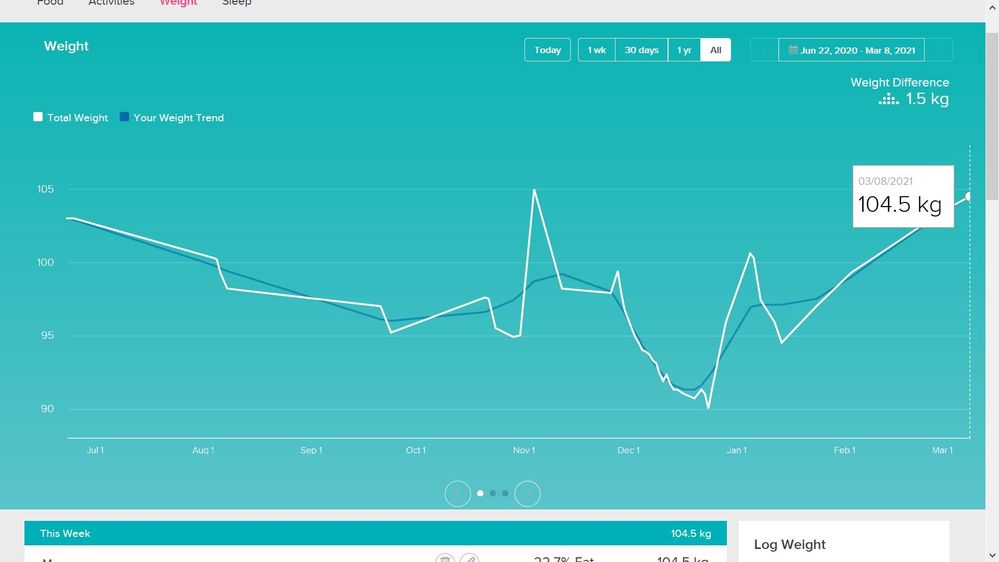Show the 30 days range
999x562 pixels.
pos(641,50)
